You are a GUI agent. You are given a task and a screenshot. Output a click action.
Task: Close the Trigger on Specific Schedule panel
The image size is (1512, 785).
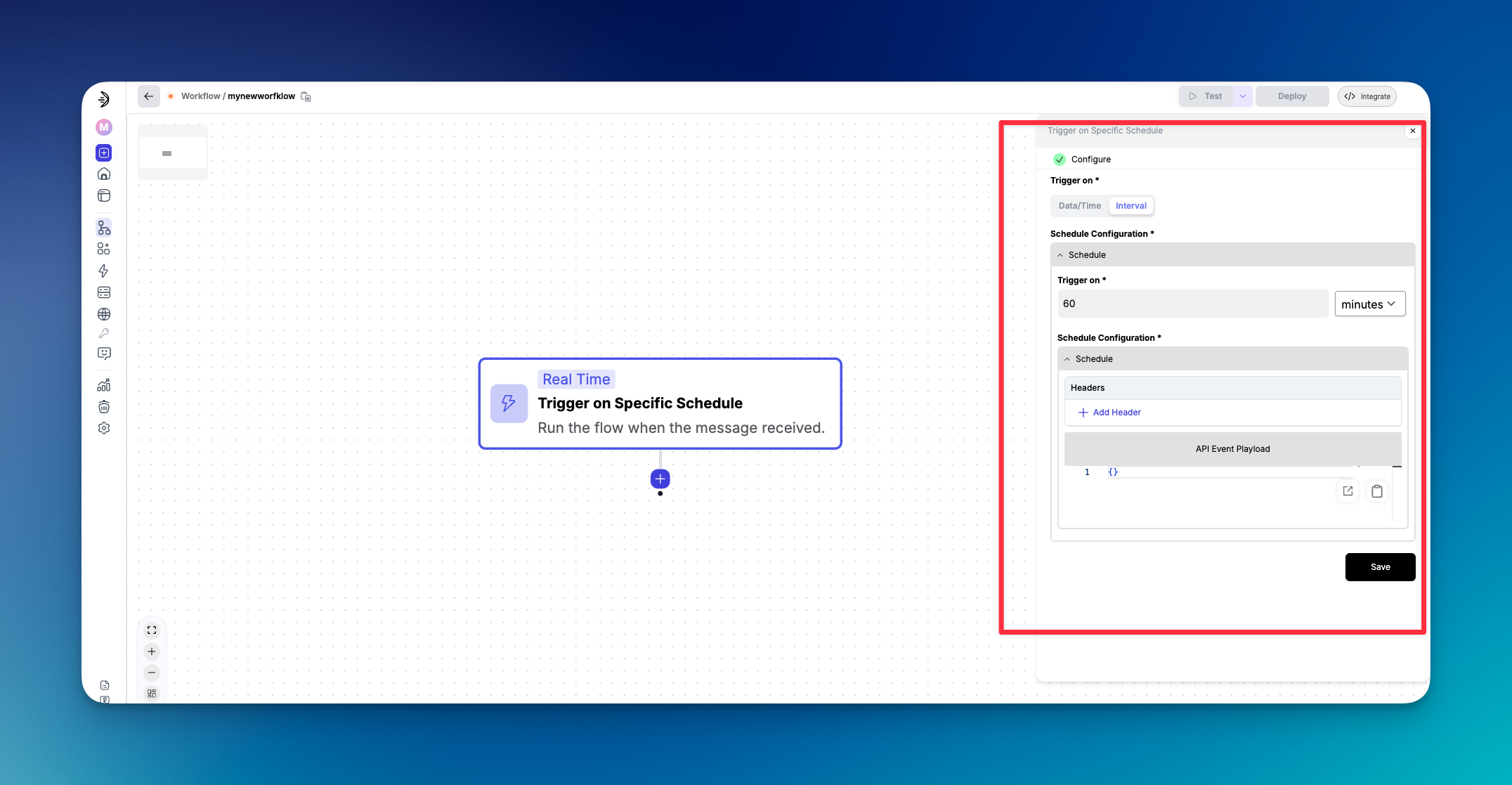[1413, 131]
